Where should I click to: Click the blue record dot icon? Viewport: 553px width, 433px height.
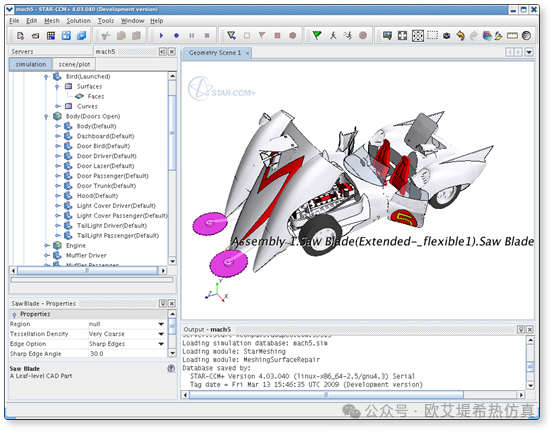(x=176, y=36)
